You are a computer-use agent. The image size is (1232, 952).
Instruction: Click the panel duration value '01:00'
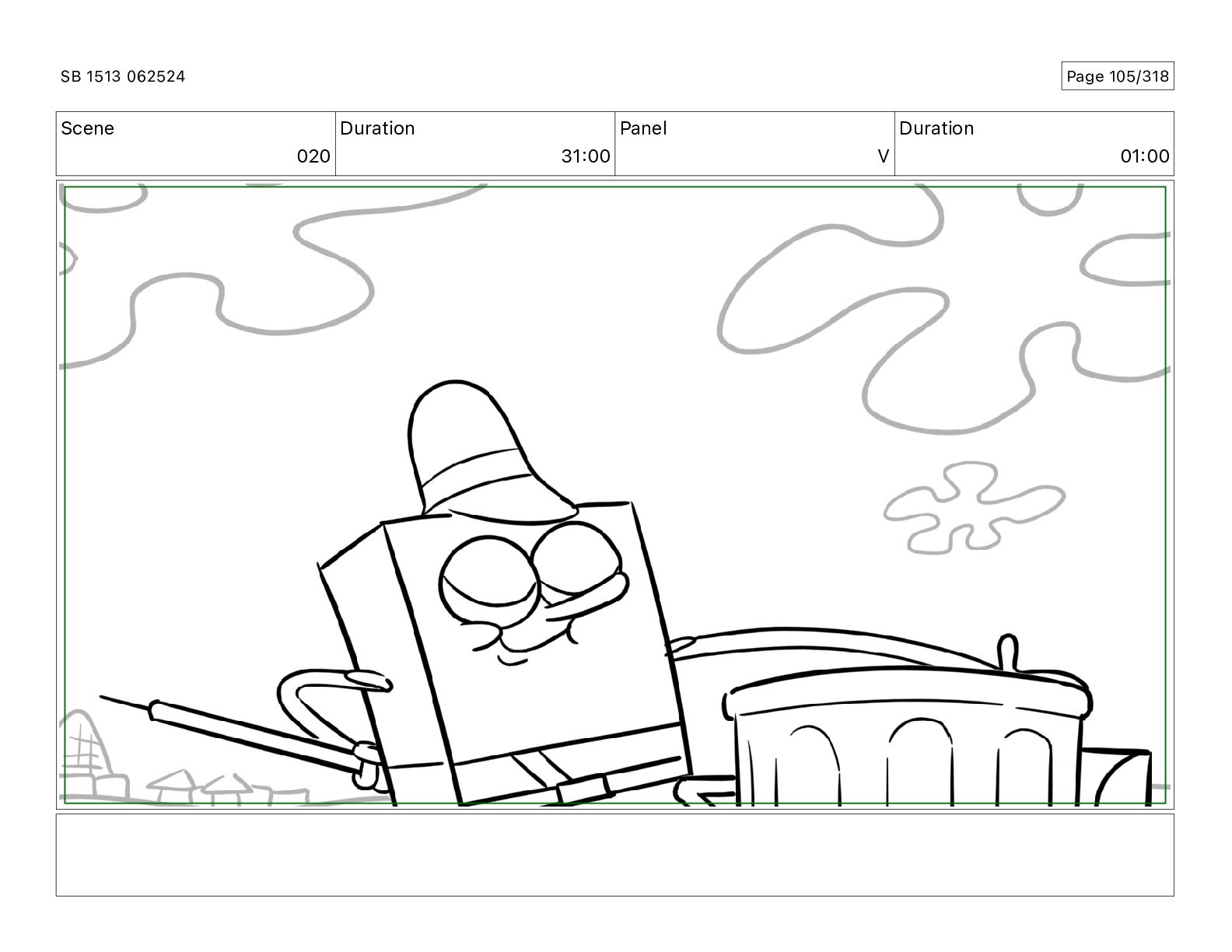(1145, 156)
